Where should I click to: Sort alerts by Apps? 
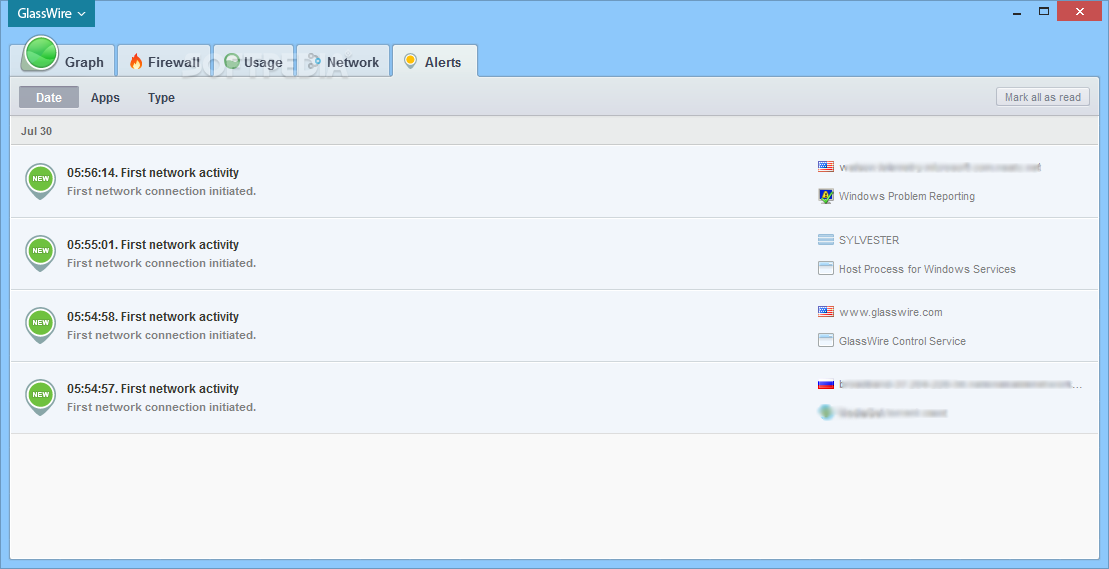pyautogui.click(x=105, y=98)
